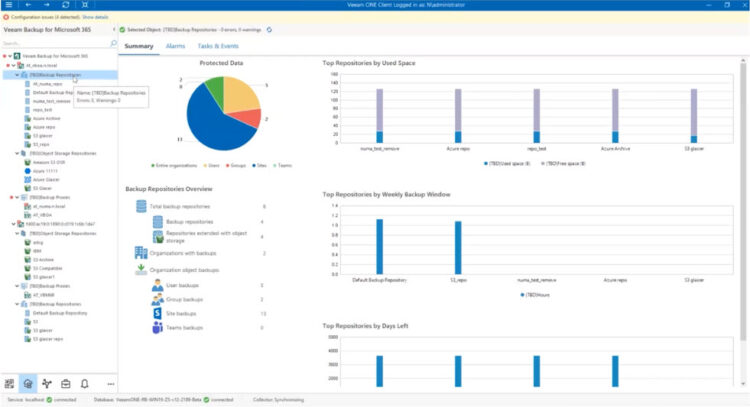Show more navigation options ellipsis
The height and width of the screenshot is (407, 750).
[x=110, y=384]
